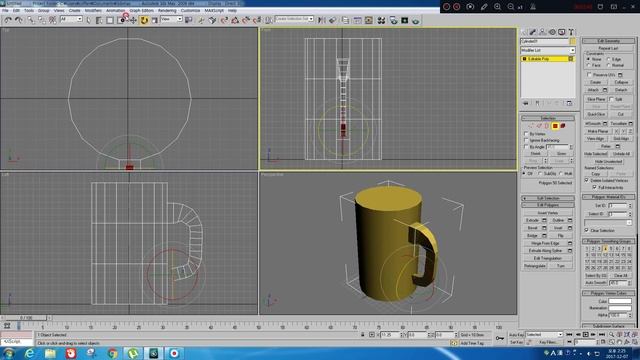
Task: Open the Hierarchy command panel tab
Action: (542, 32)
